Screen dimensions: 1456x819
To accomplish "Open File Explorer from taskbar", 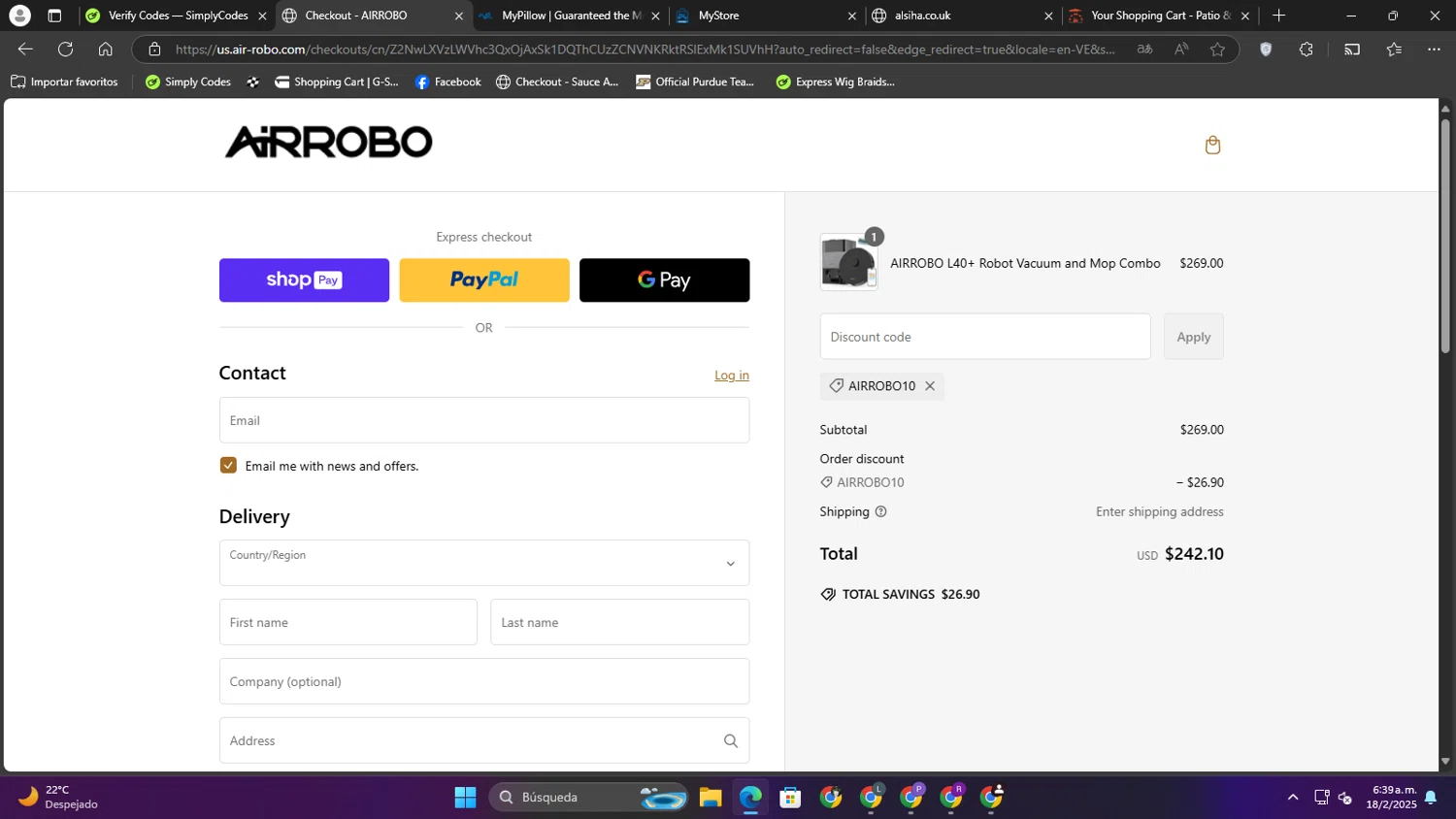I will click(x=711, y=798).
